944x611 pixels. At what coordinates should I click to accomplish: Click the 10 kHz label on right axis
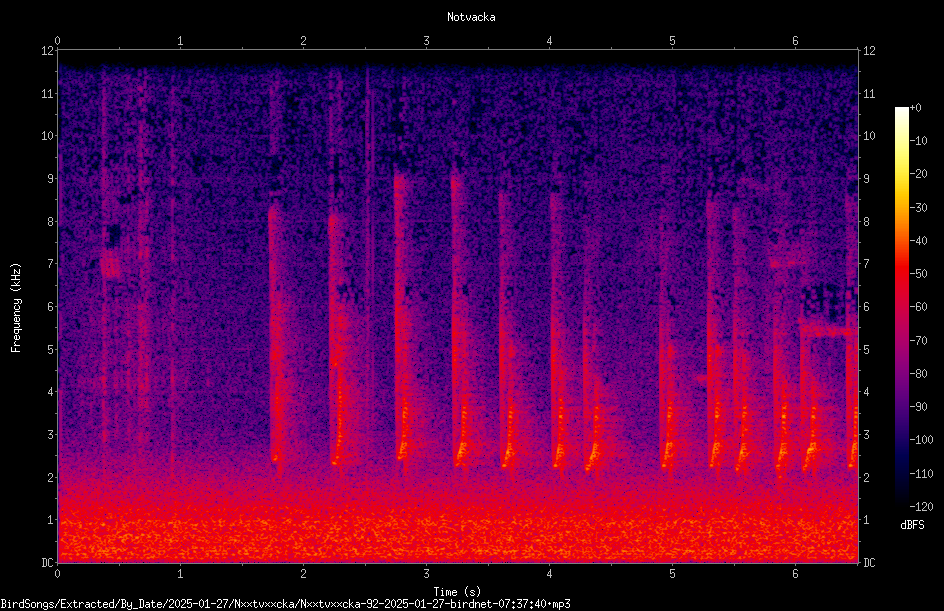tap(869, 136)
